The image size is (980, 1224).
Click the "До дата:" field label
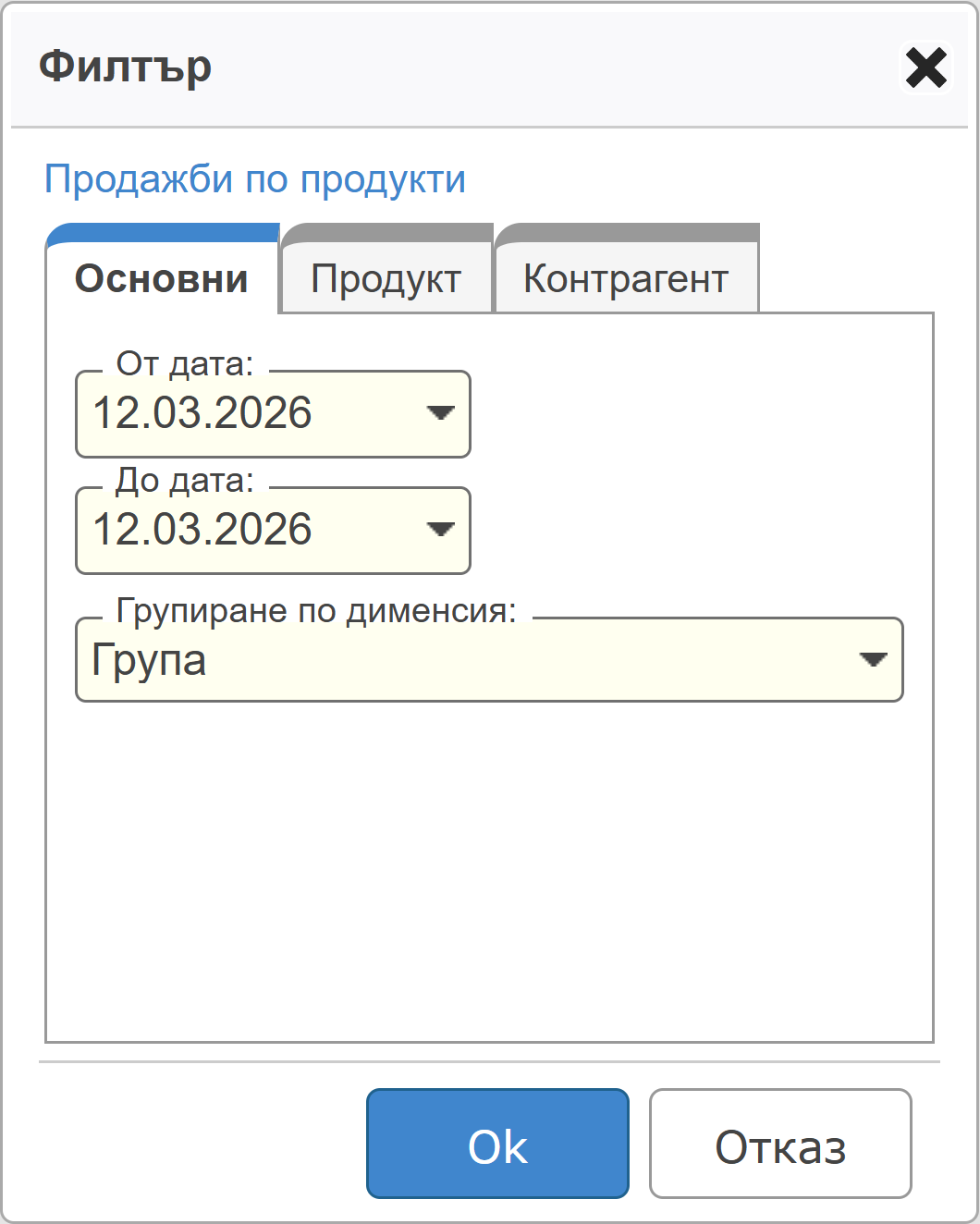[185, 481]
